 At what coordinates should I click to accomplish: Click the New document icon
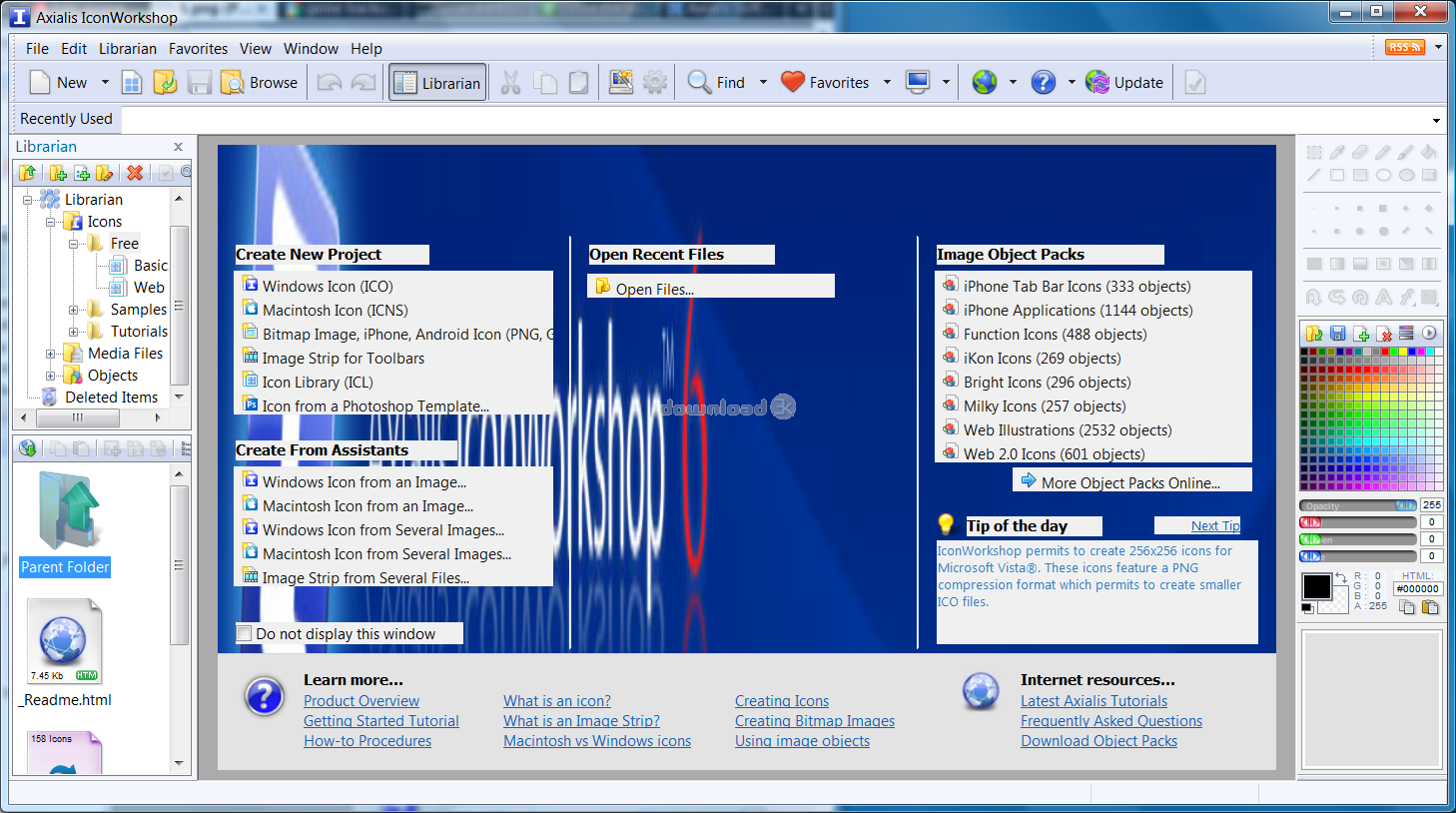tap(40, 82)
